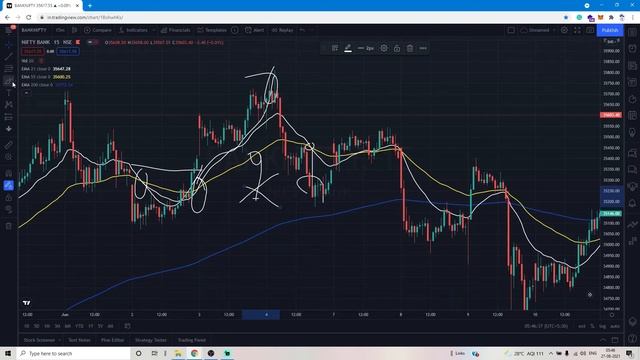Viewport: 640px width, 360px height.
Task: Open the Pine Editor tab
Action: pyautogui.click(x=113, y=340)
